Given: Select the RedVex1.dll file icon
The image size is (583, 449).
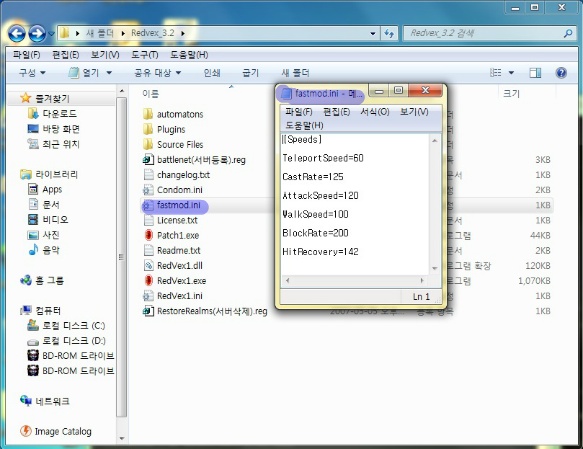Looking at the screenshot, I should point(148,265).
